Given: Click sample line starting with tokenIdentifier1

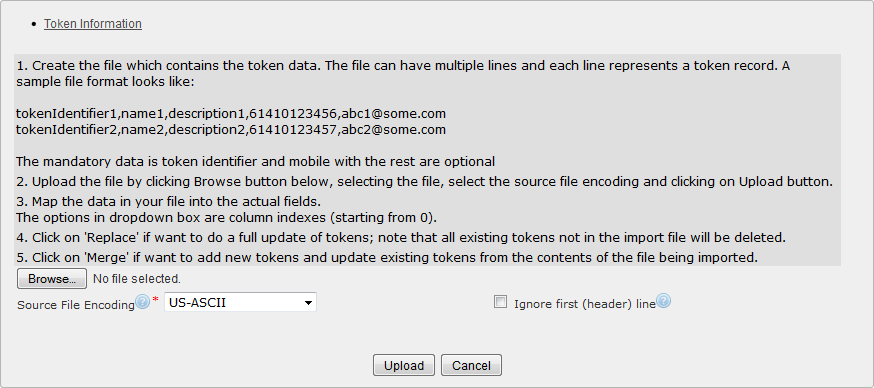Looking at the screenshot, I should pyautogui.click(x=231, y=114).
